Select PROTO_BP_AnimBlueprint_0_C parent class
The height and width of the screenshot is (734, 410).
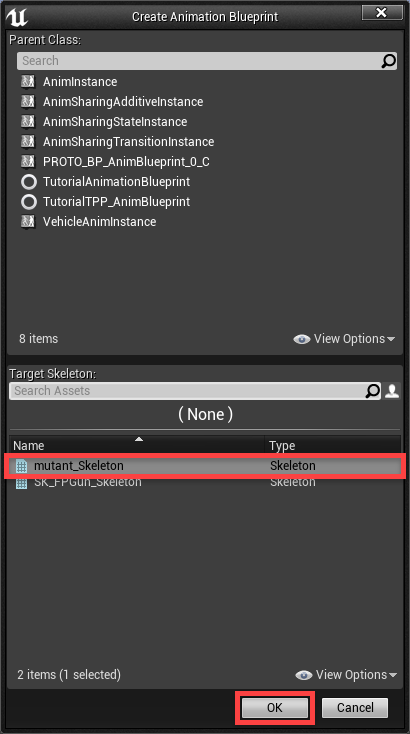pyautogui.click(x=126, y=161)
